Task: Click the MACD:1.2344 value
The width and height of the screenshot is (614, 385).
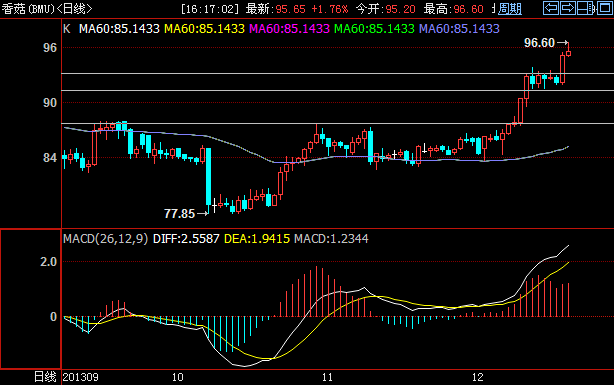Action: coord(331,239)
